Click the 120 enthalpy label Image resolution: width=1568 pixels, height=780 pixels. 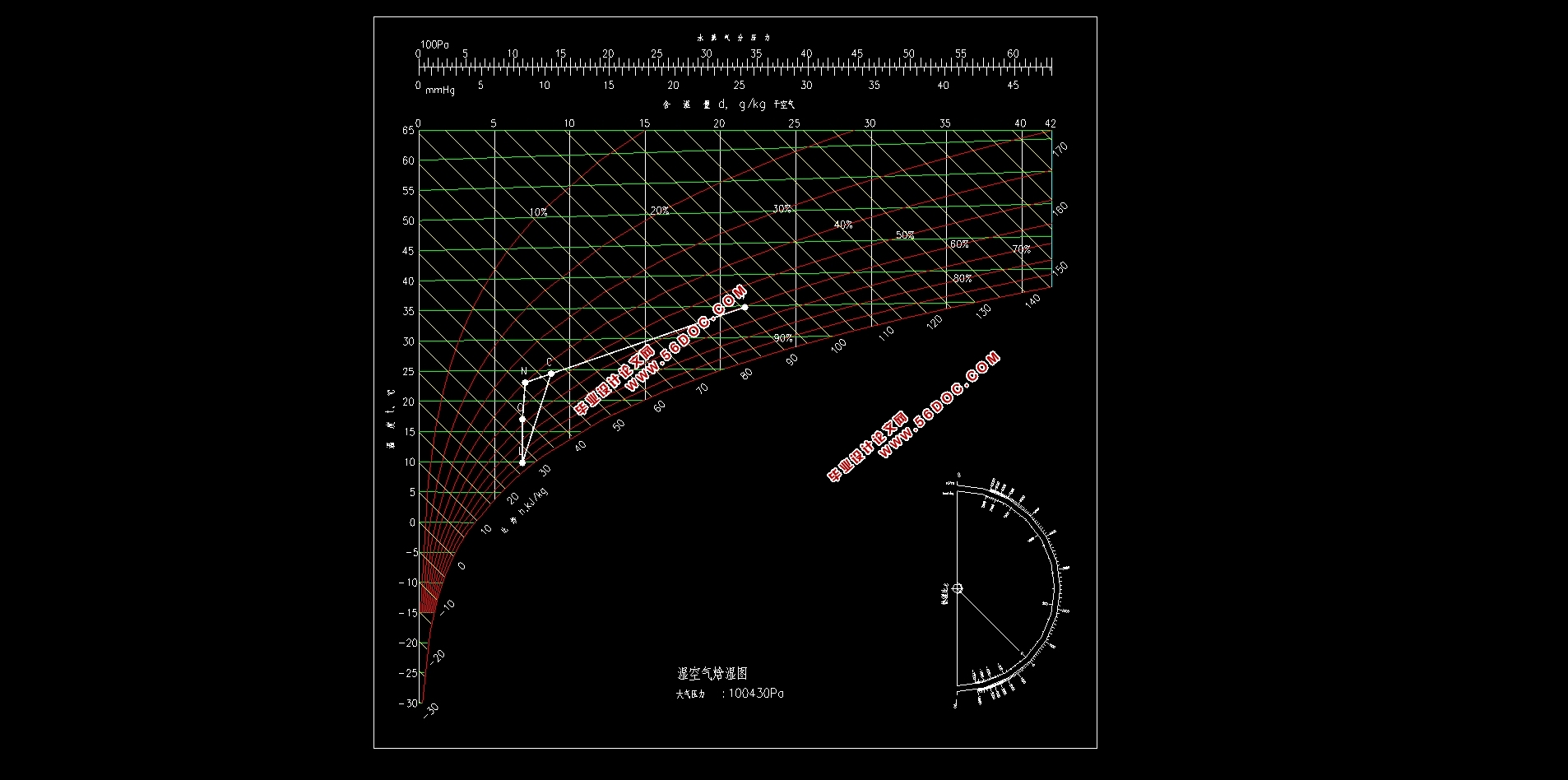(x=935, y=323)
